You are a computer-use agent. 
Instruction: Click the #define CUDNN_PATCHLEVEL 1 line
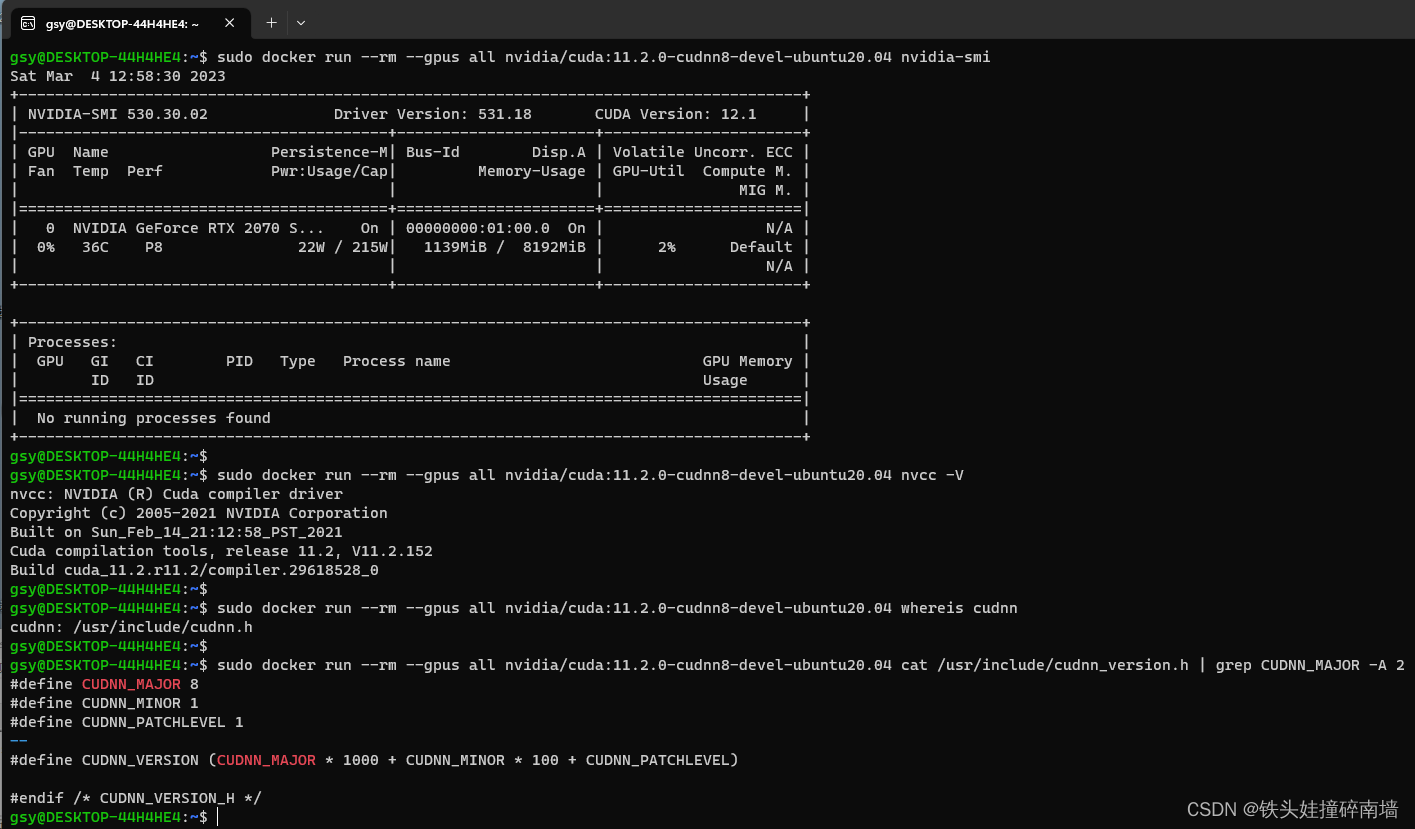click(127, 722)
